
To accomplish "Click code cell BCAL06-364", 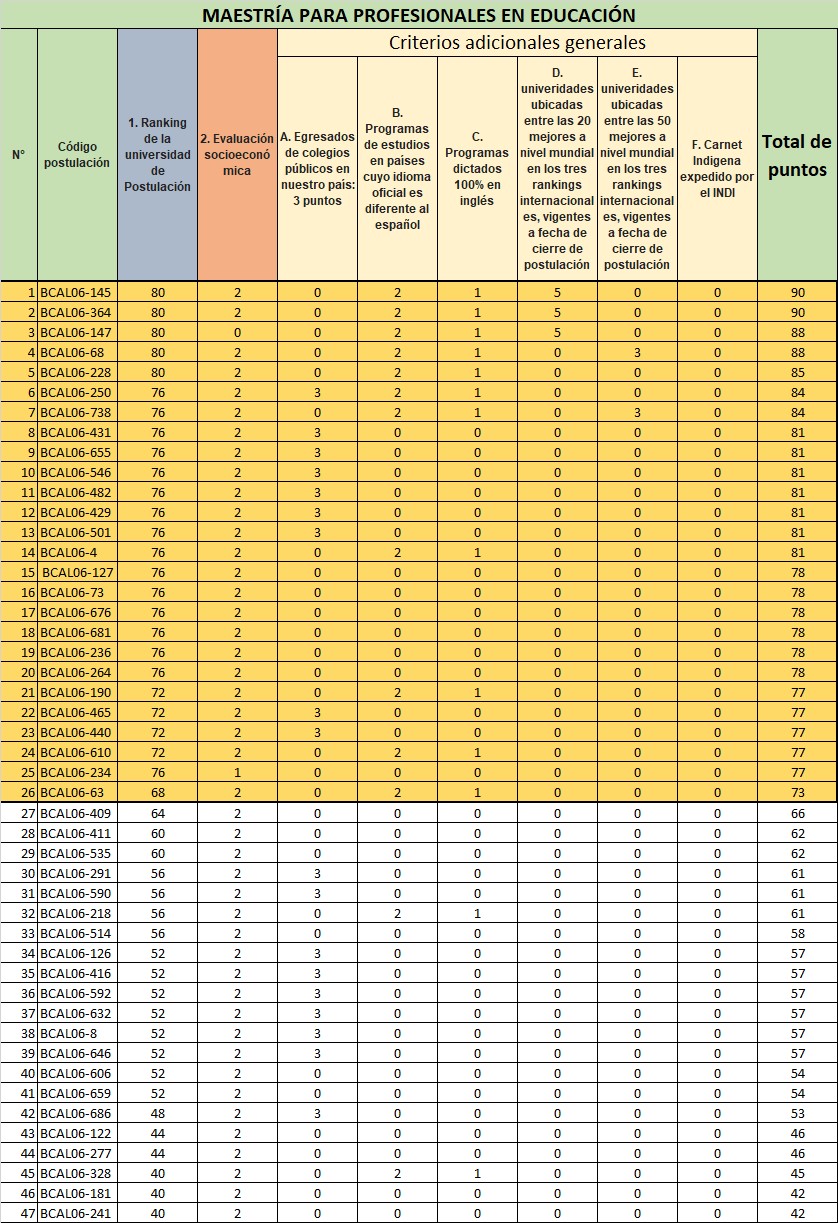I will click(77, 312).
